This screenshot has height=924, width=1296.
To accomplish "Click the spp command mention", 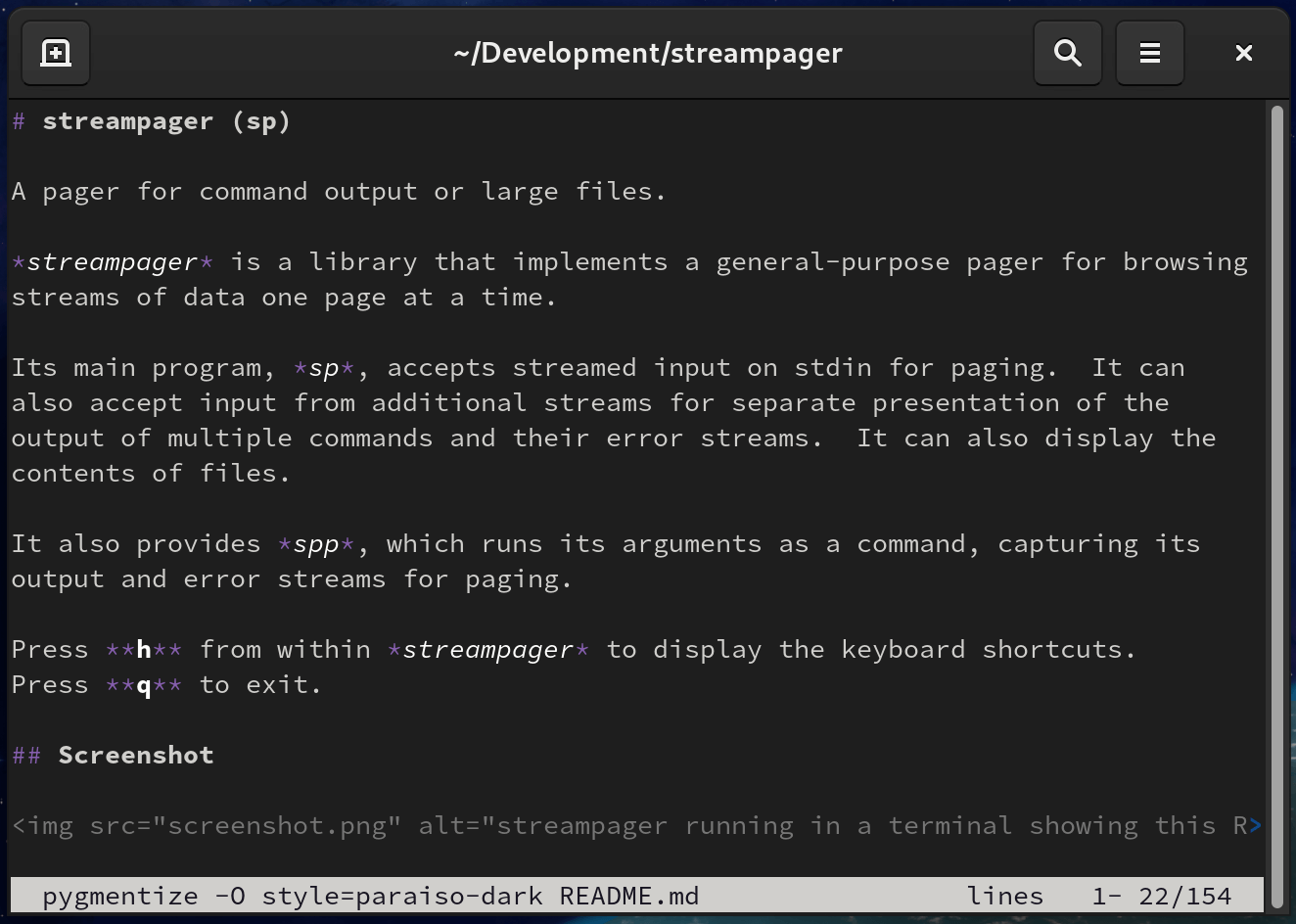I will [x=315, y=543].
